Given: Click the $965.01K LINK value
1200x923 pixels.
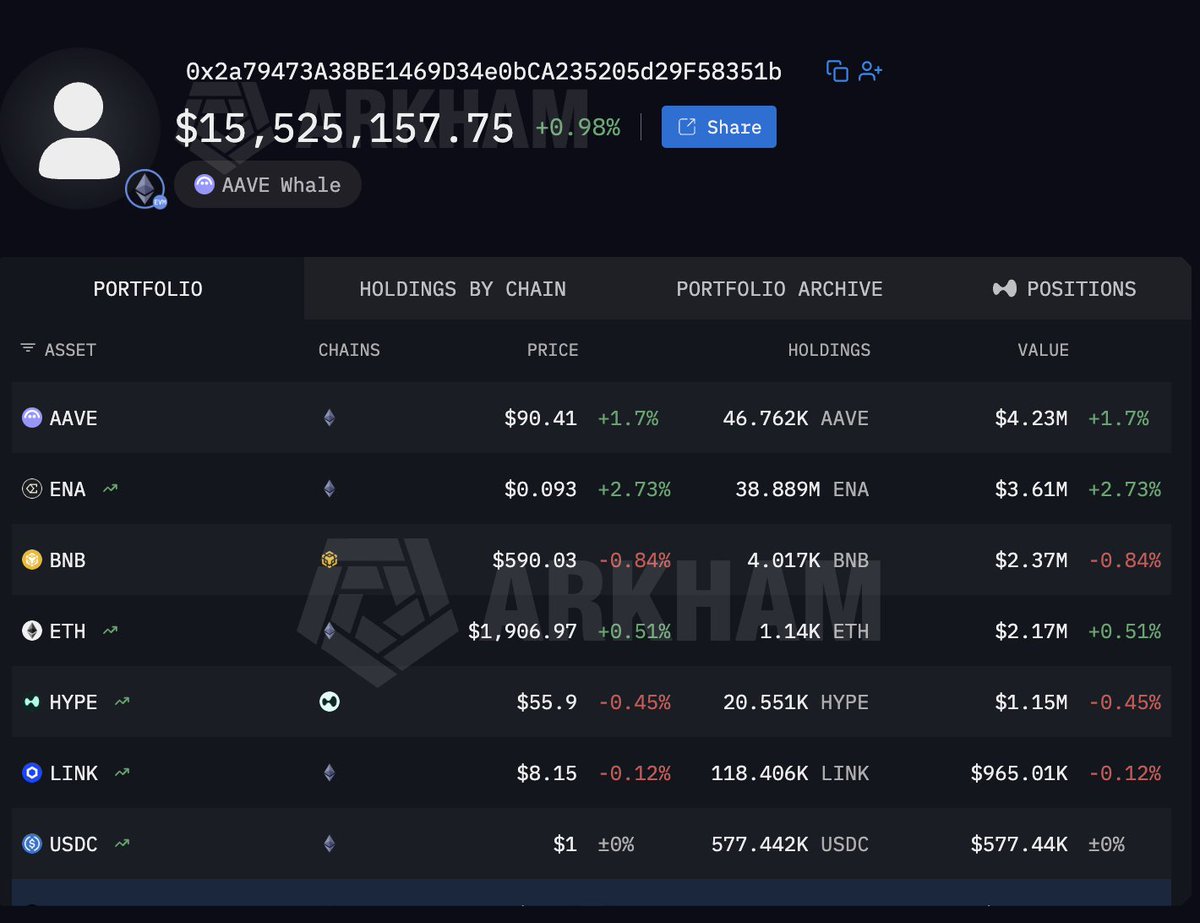Looking at the screenshot, I should click(1019, 773).
